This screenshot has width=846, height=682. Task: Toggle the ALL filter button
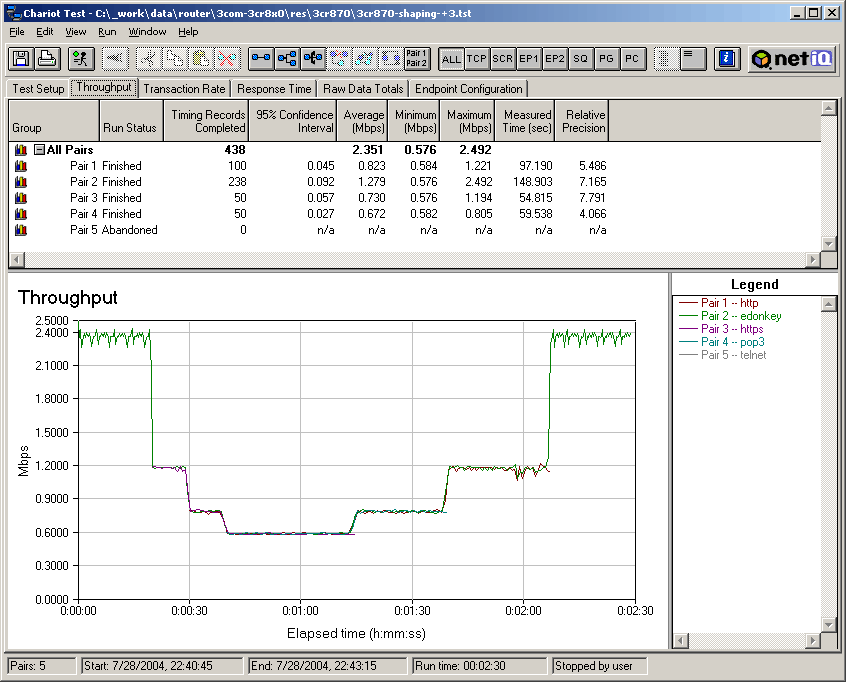pyautogui.click(x=451, y=59)
